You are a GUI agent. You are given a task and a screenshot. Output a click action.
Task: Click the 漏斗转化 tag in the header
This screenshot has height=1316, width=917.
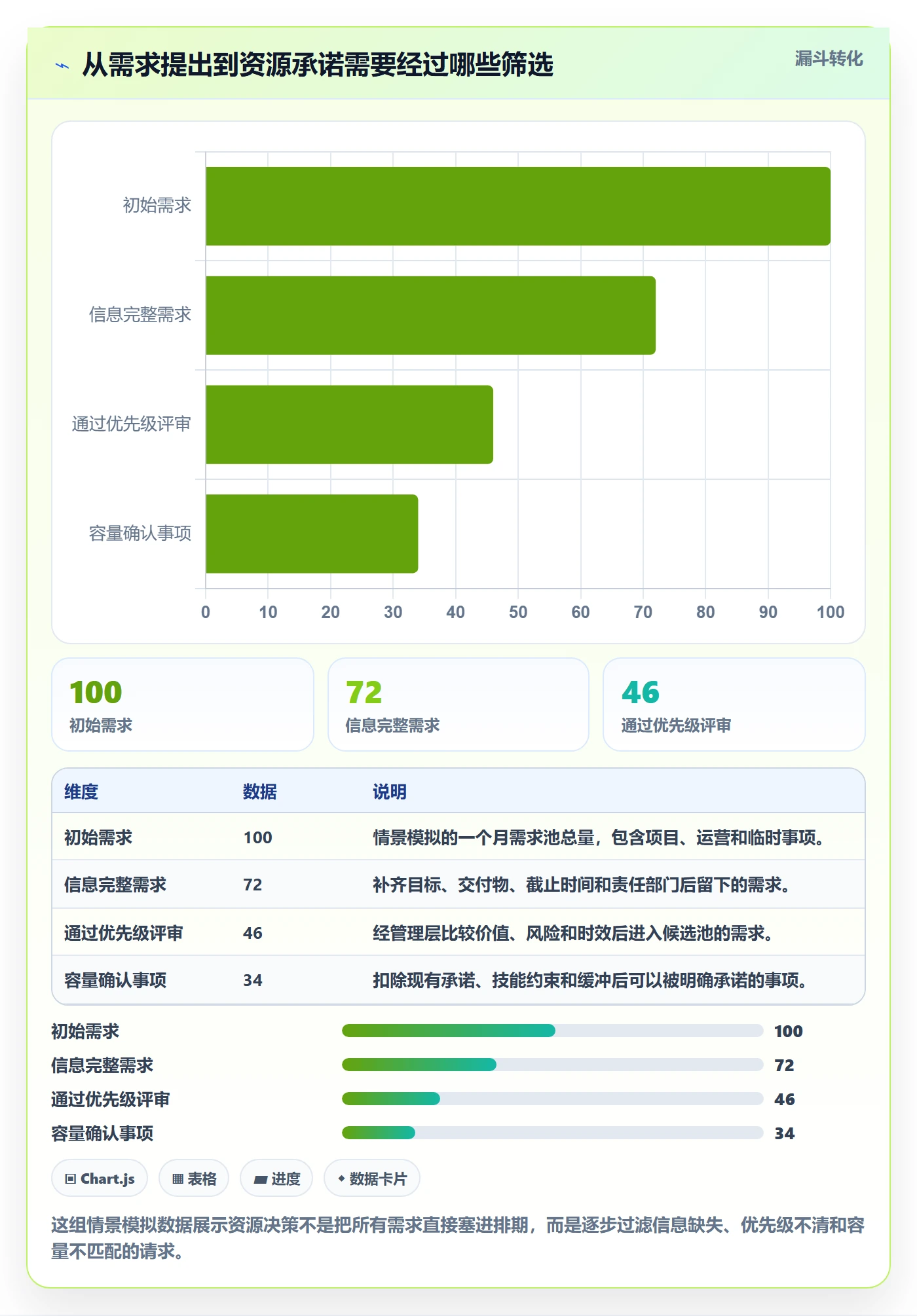(x=829, y=59)
